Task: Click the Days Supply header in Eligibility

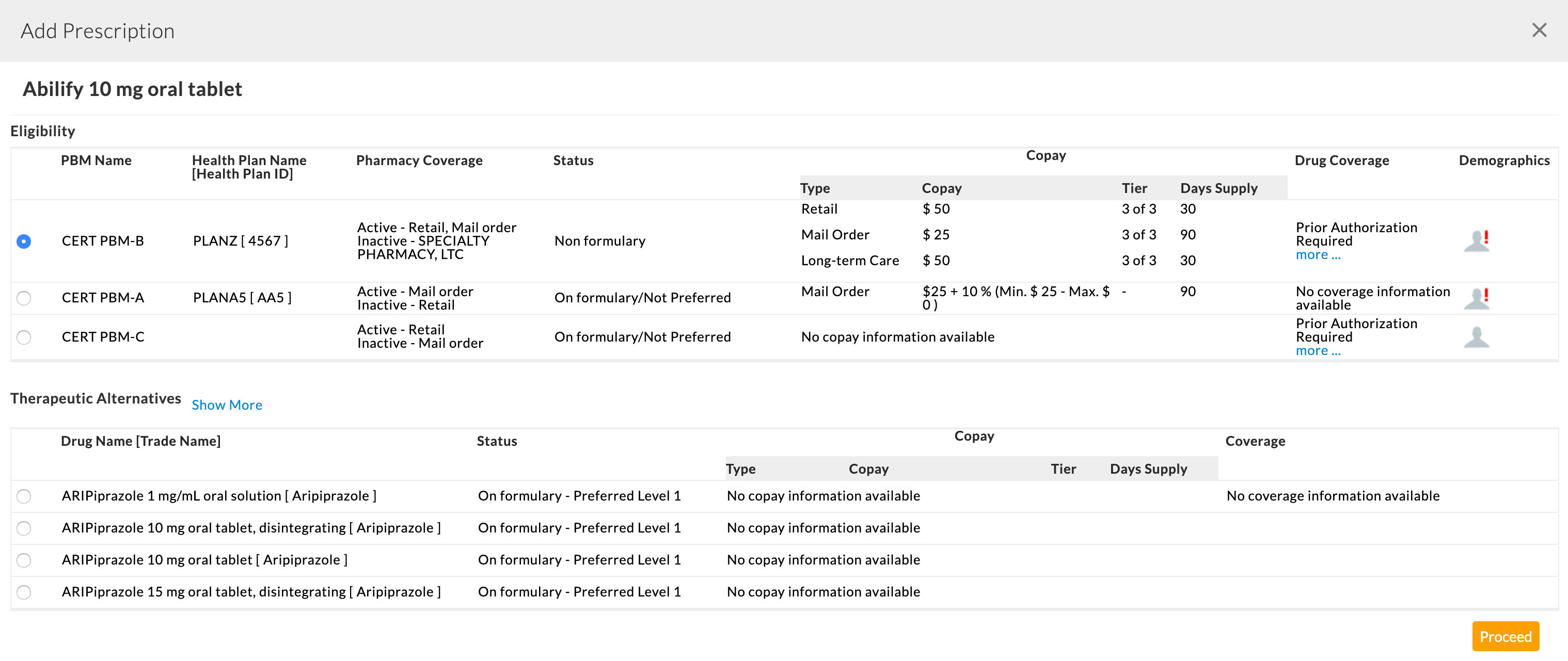Action: coord(1218,188)
